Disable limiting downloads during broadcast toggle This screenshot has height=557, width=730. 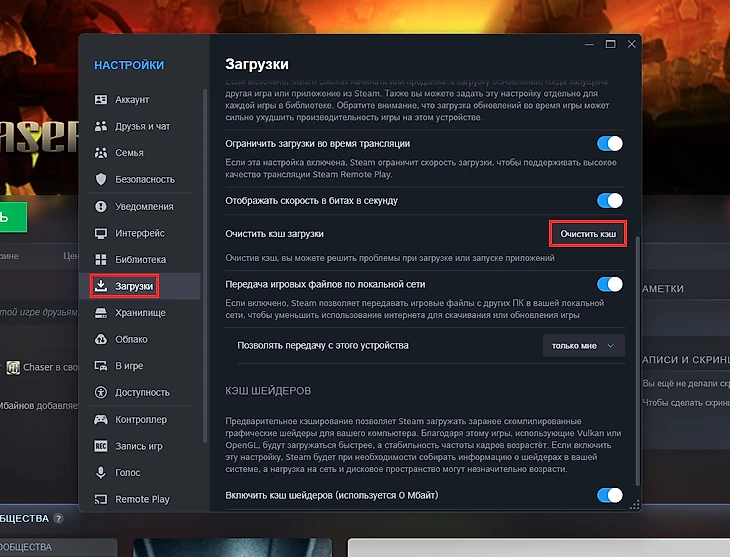click(x=609, y=144)
